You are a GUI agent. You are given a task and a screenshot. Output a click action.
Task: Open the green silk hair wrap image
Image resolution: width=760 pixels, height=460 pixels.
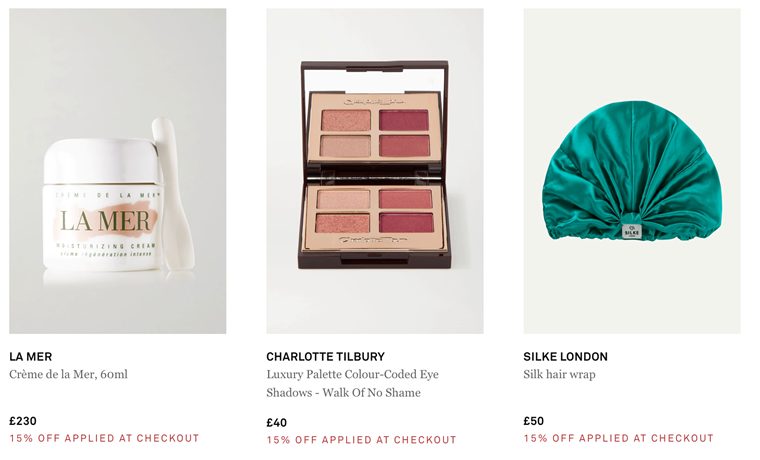tap(632, 171)
